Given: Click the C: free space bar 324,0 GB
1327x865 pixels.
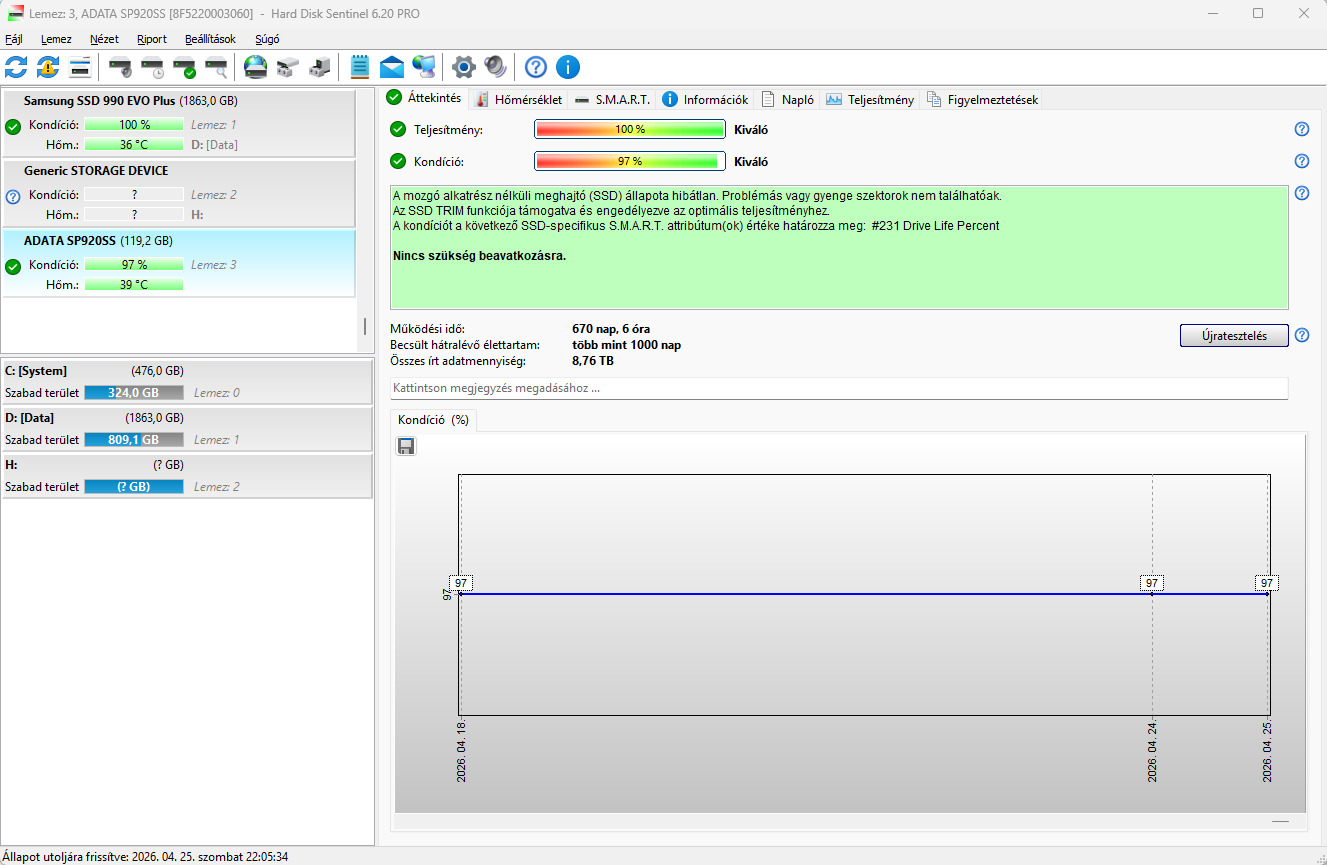Looking at the screenshot, I should [134, 393].
